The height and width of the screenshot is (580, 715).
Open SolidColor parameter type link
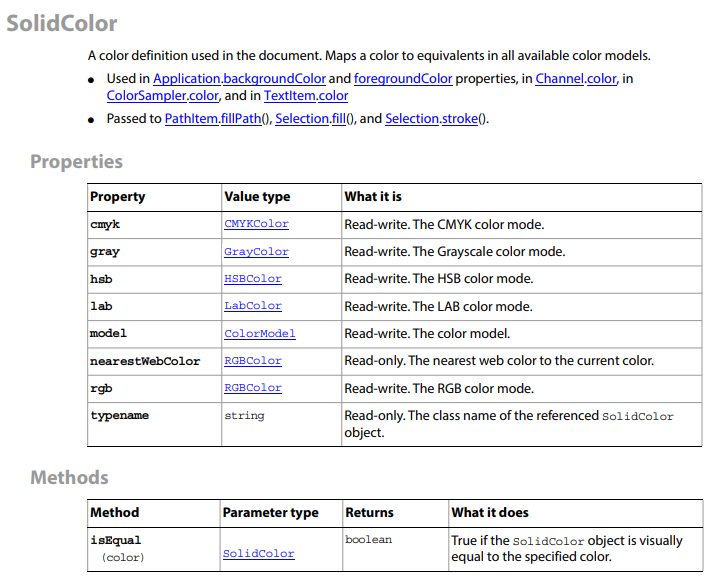click(x=259, y=554)
